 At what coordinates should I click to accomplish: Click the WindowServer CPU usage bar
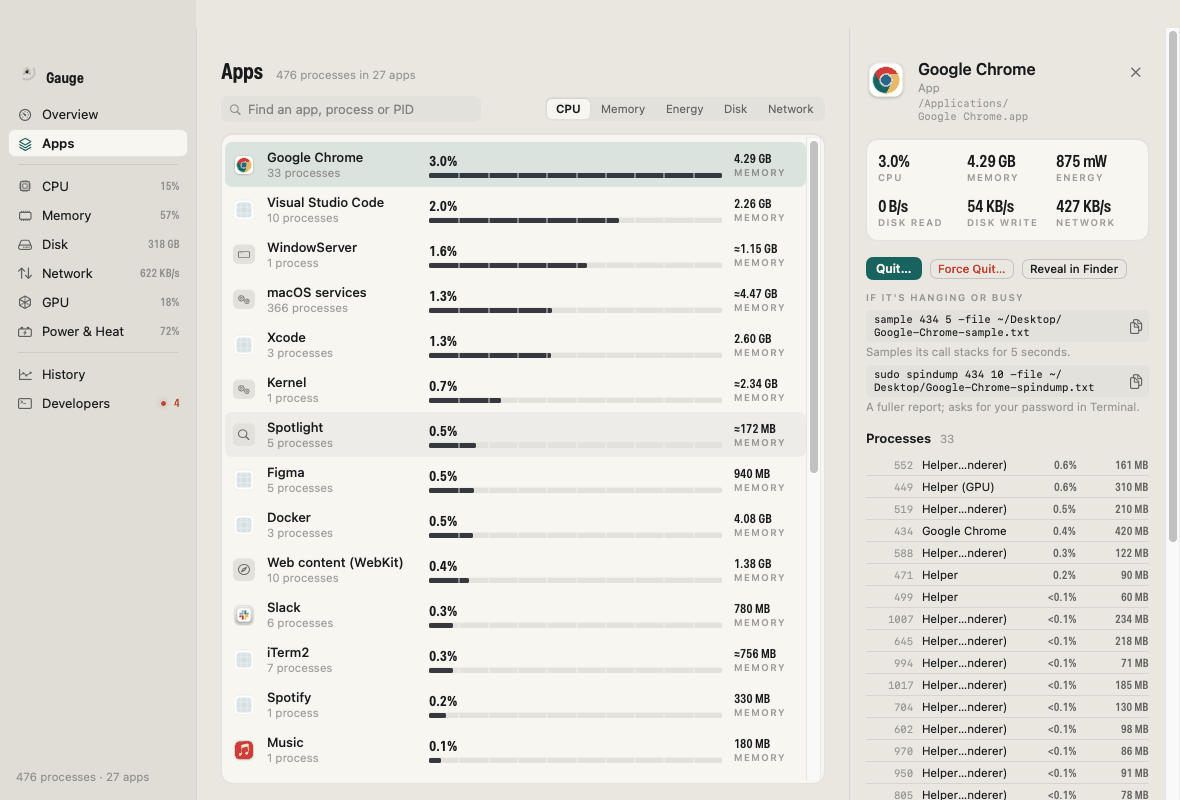(575, 266)
